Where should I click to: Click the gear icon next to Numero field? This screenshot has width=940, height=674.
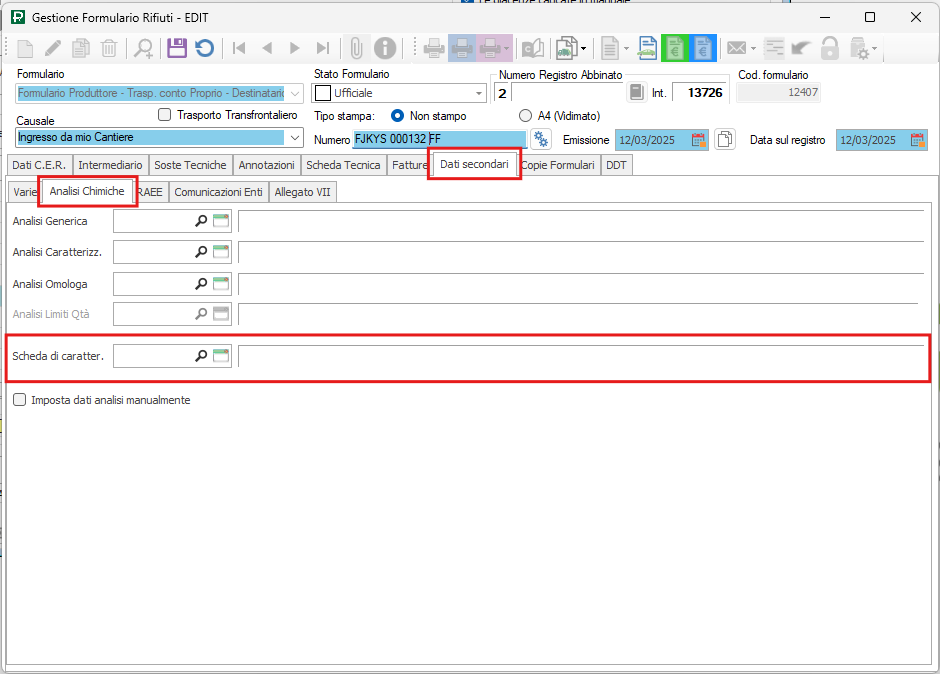(541, 139)
